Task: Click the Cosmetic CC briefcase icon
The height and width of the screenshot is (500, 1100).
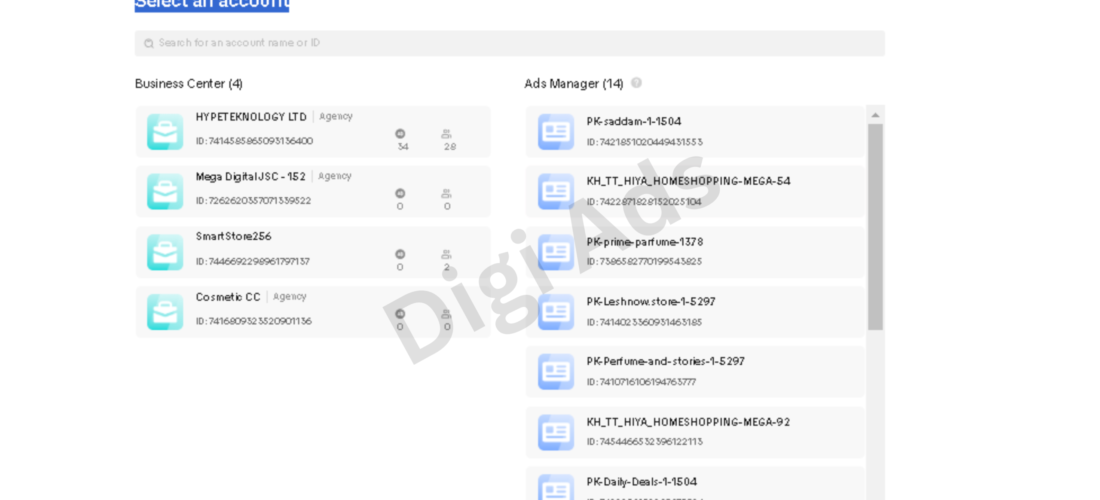Action: 165,312
